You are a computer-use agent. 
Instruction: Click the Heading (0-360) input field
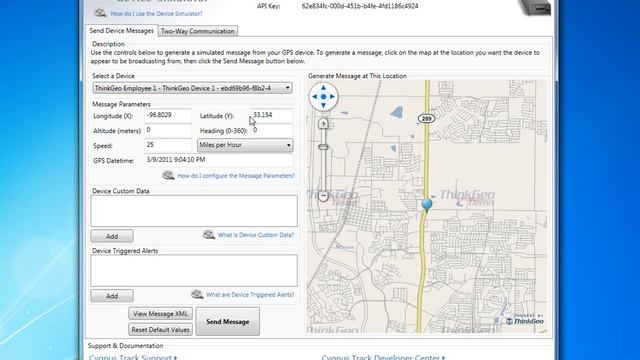click(272, 130)
